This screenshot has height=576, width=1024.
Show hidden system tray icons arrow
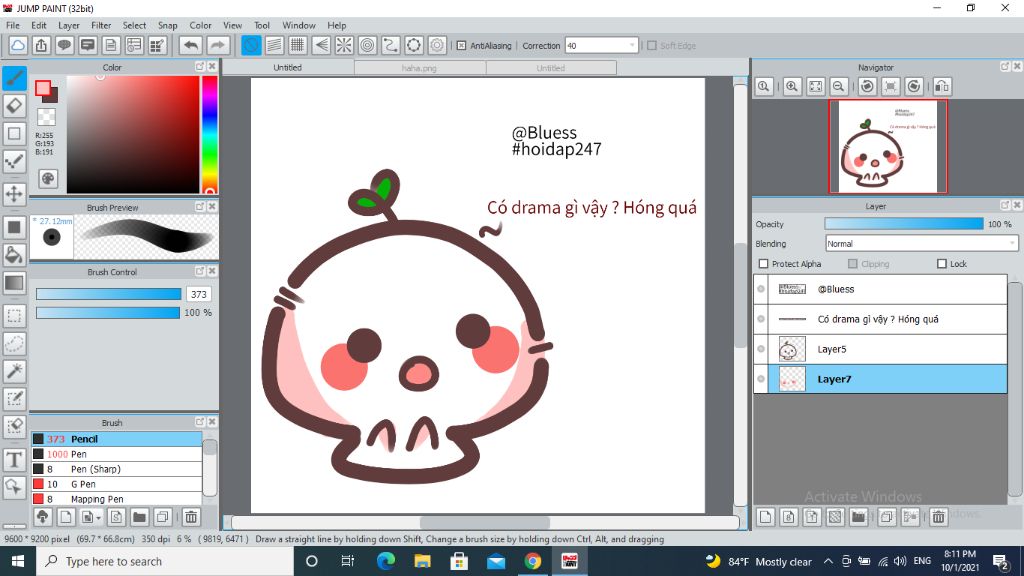828,561
